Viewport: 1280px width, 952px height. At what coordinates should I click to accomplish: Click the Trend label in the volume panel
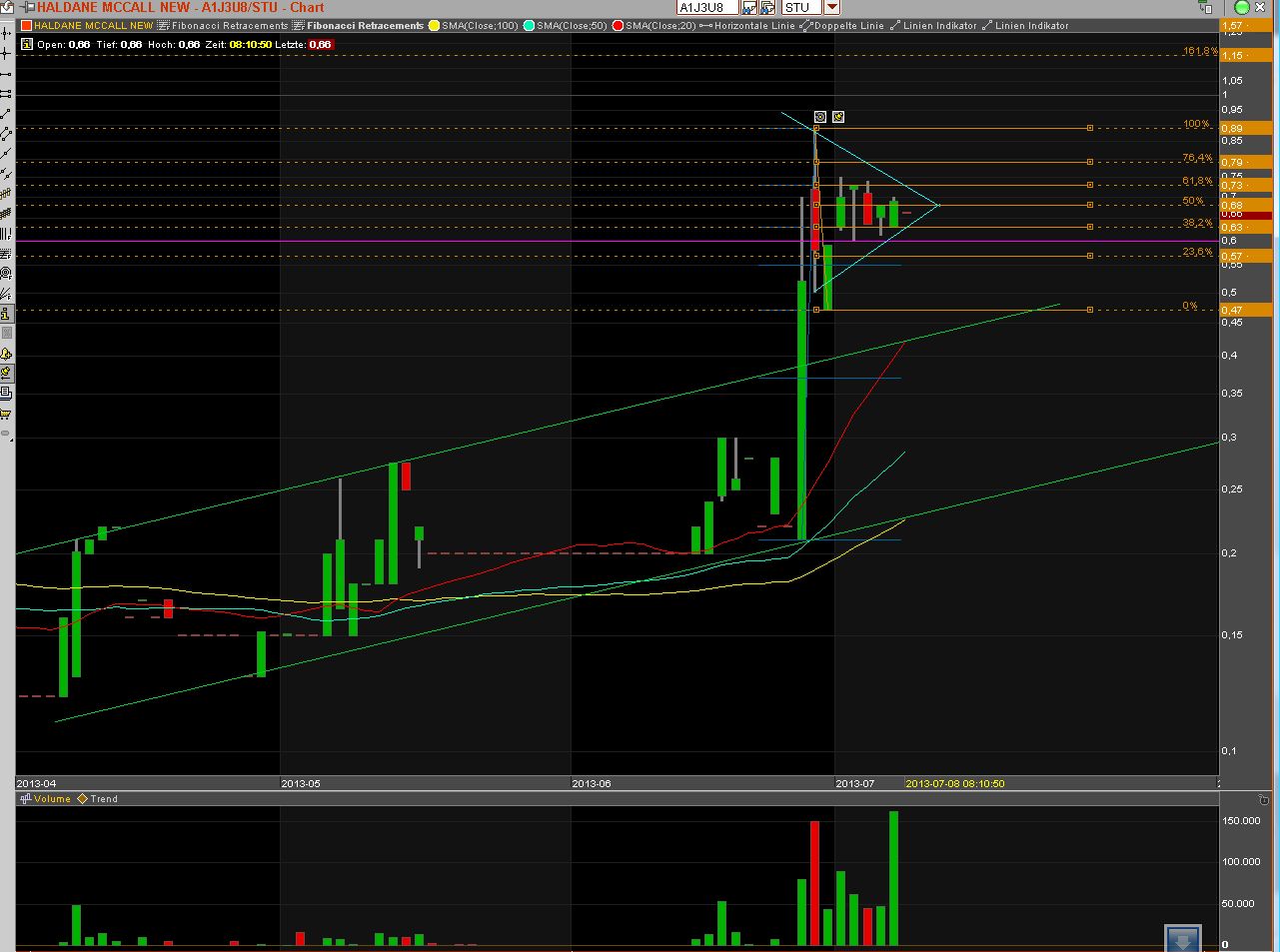coord(104,799)
